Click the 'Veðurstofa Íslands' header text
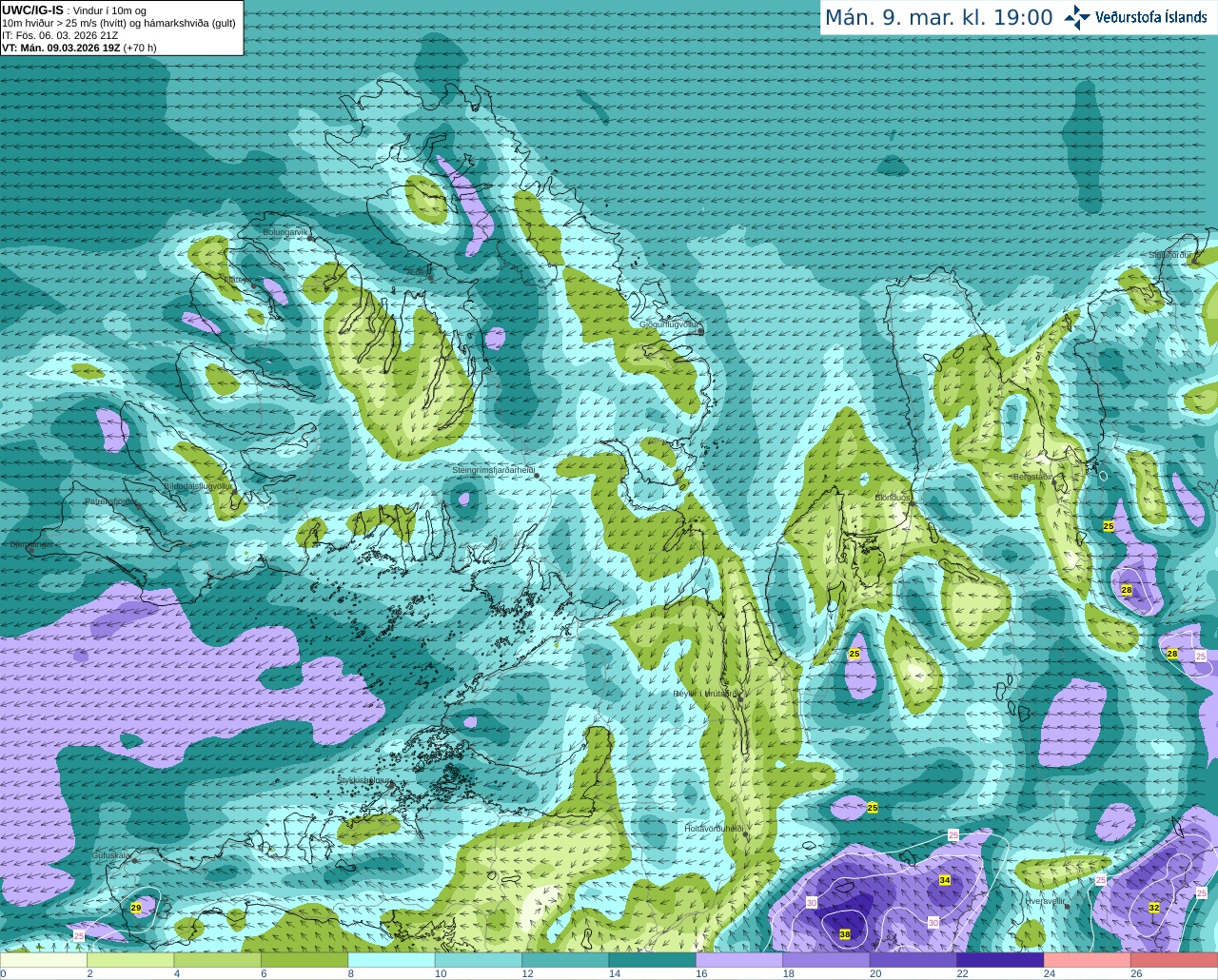This screenshot has width=1218, height=980. [1150, 17]
